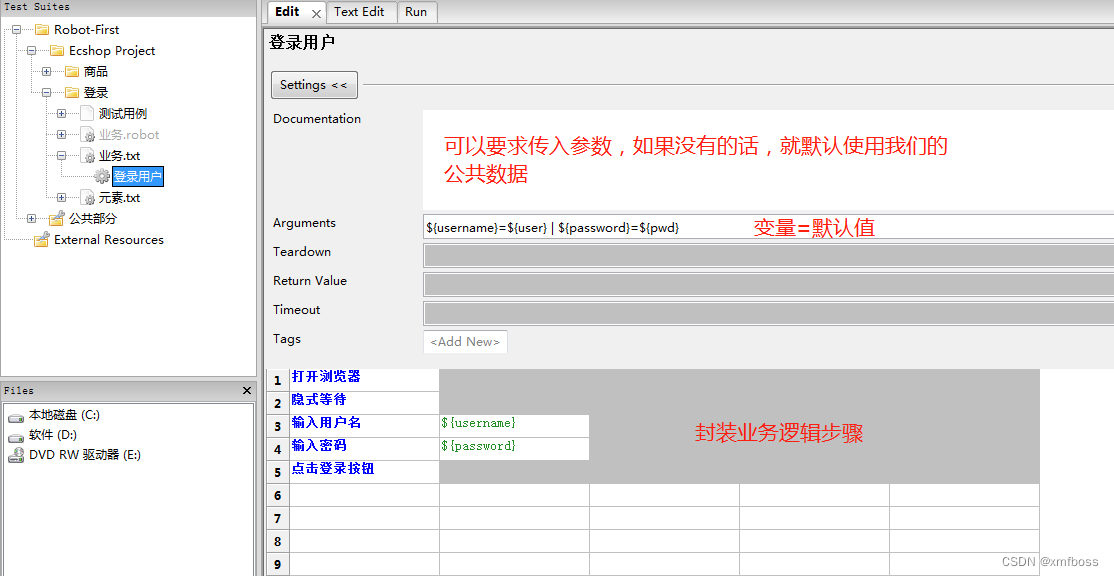Viewport: 1114px width, 576px height.
Task: Close the Edit tab
Action: click(x=317, y=13)
